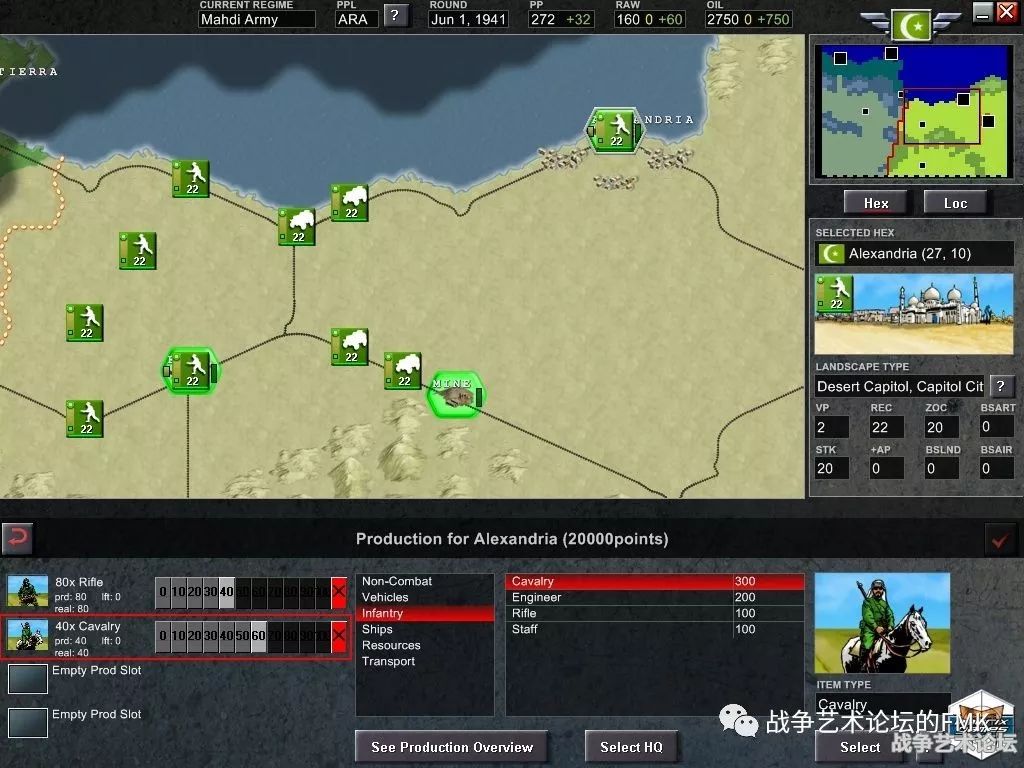Click the Cavalry item type field
This screenshot has height=768, width=1024.
882,705
